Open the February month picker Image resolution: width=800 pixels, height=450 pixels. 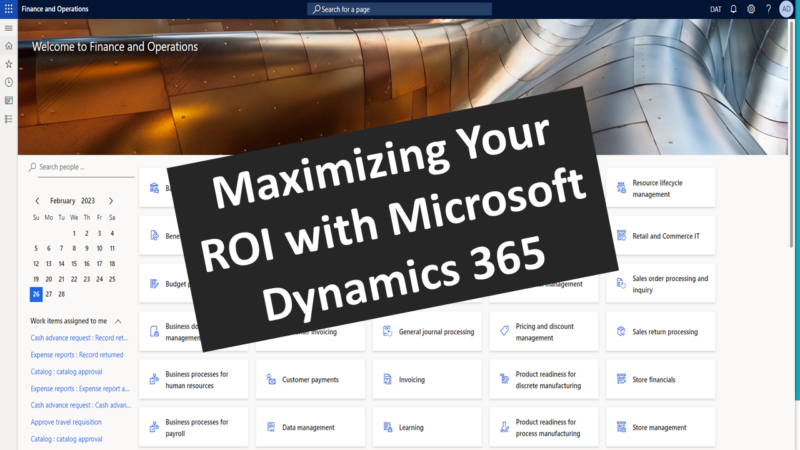(63, 201)
